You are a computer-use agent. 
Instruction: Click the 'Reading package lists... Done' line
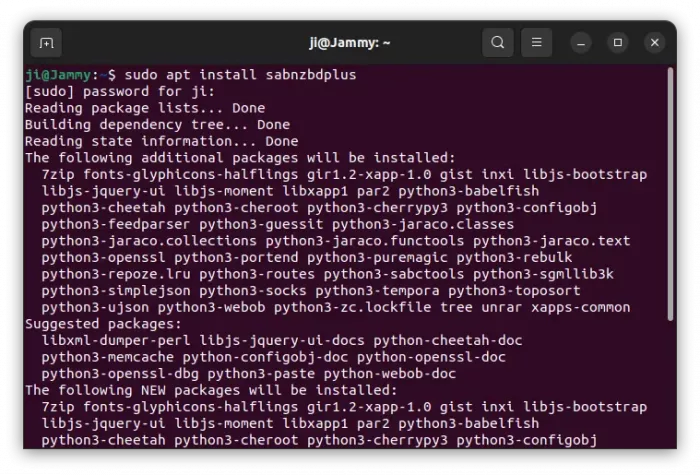pos(145,108)
